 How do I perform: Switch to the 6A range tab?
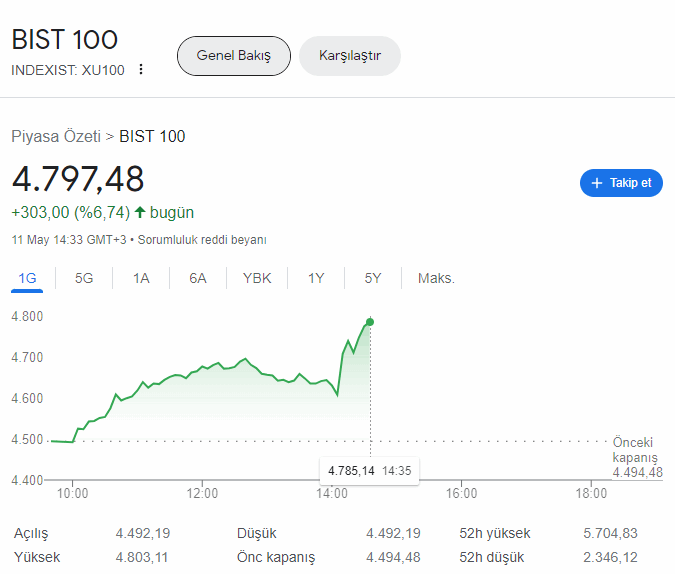(x=198, y=278)
